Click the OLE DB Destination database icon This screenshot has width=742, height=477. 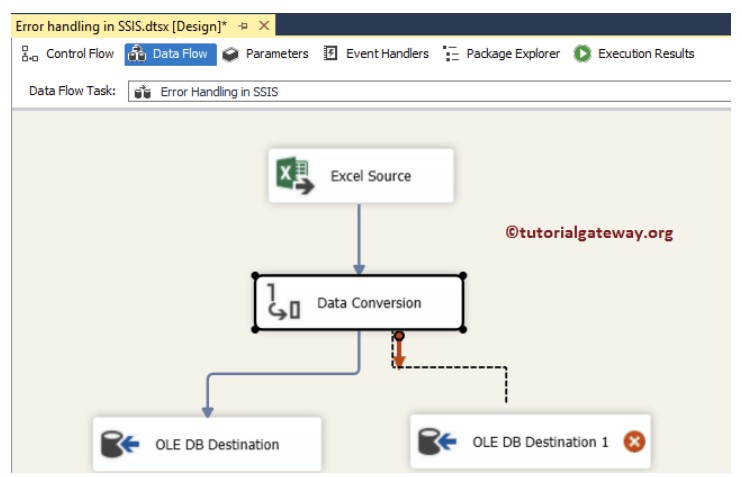(120, 444)
